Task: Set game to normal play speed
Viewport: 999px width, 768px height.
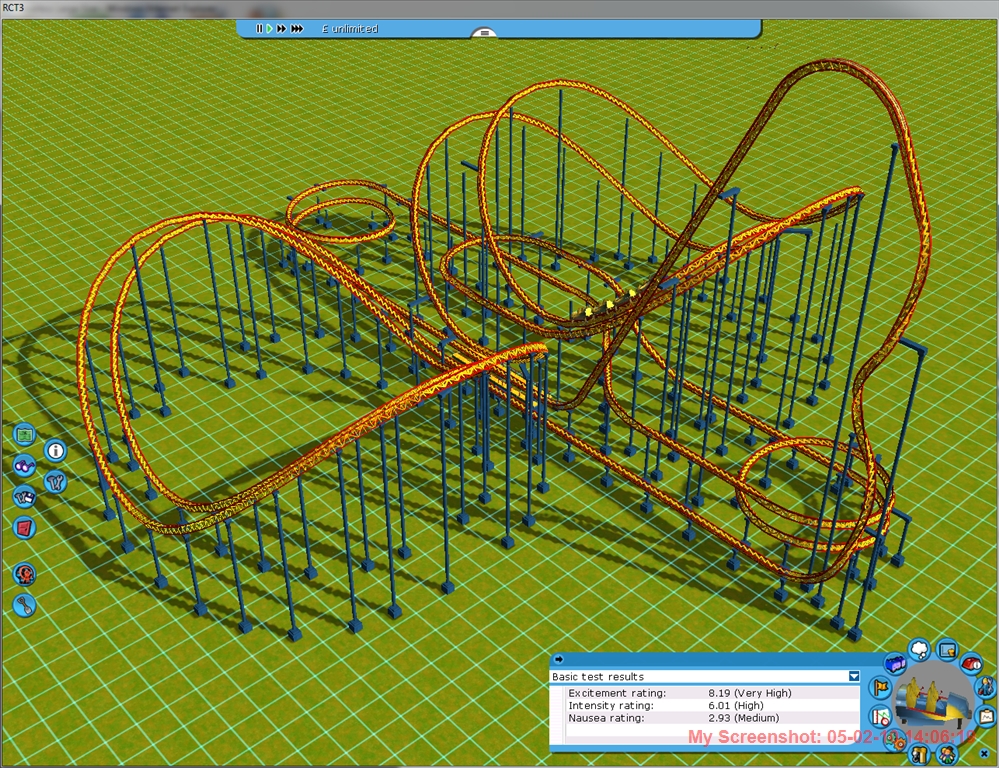Action: (x=270, y=29)
